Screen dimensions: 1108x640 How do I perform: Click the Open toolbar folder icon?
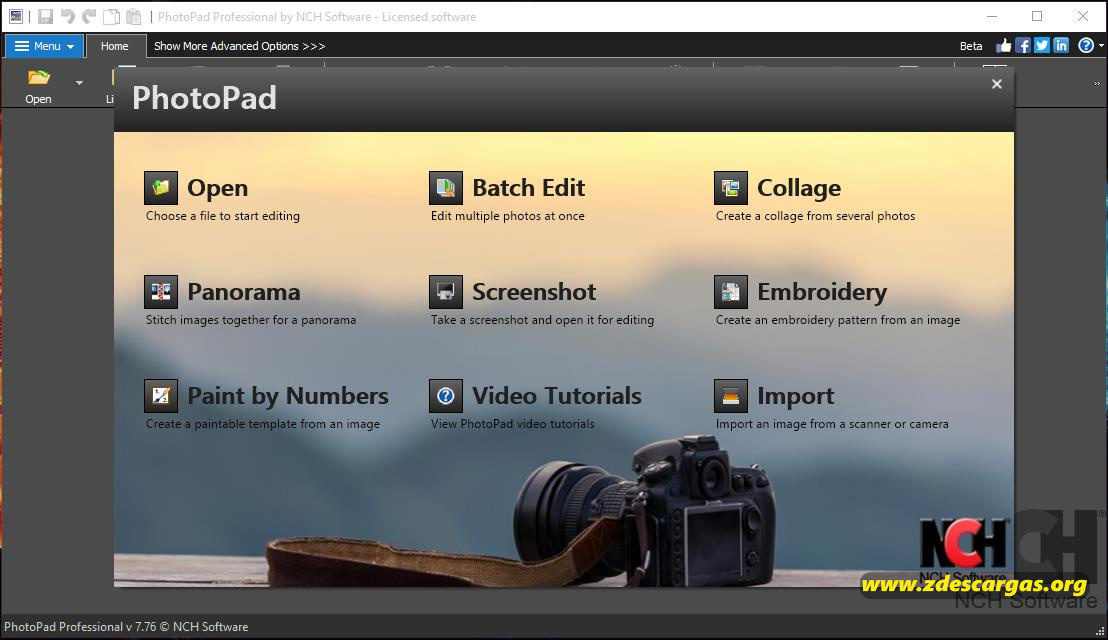click(x=38, y=77)
